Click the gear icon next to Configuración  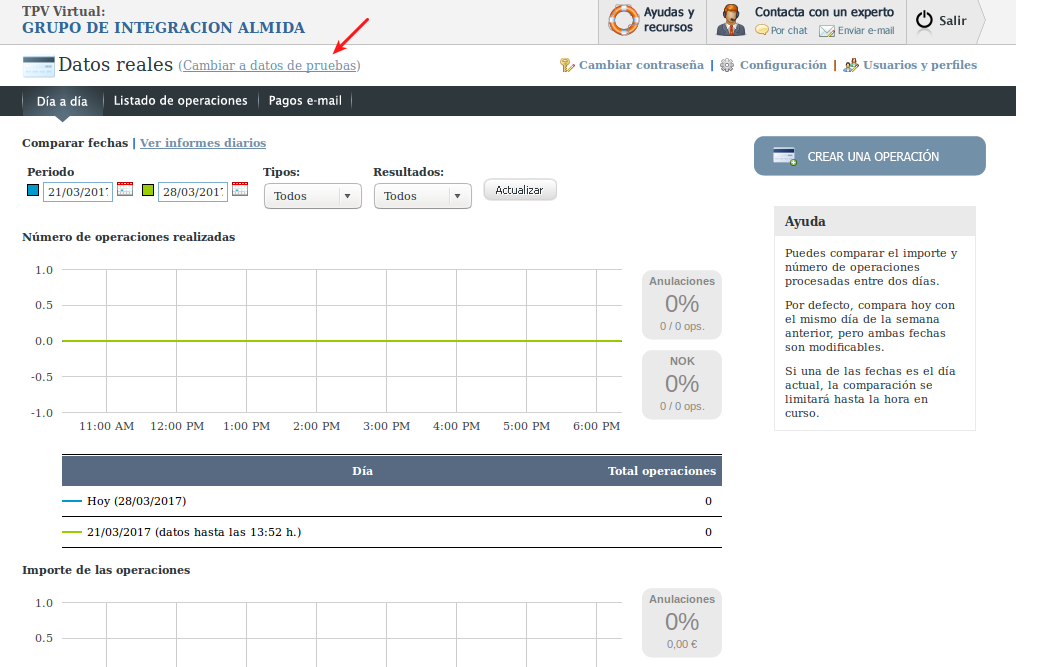(727, 65)
